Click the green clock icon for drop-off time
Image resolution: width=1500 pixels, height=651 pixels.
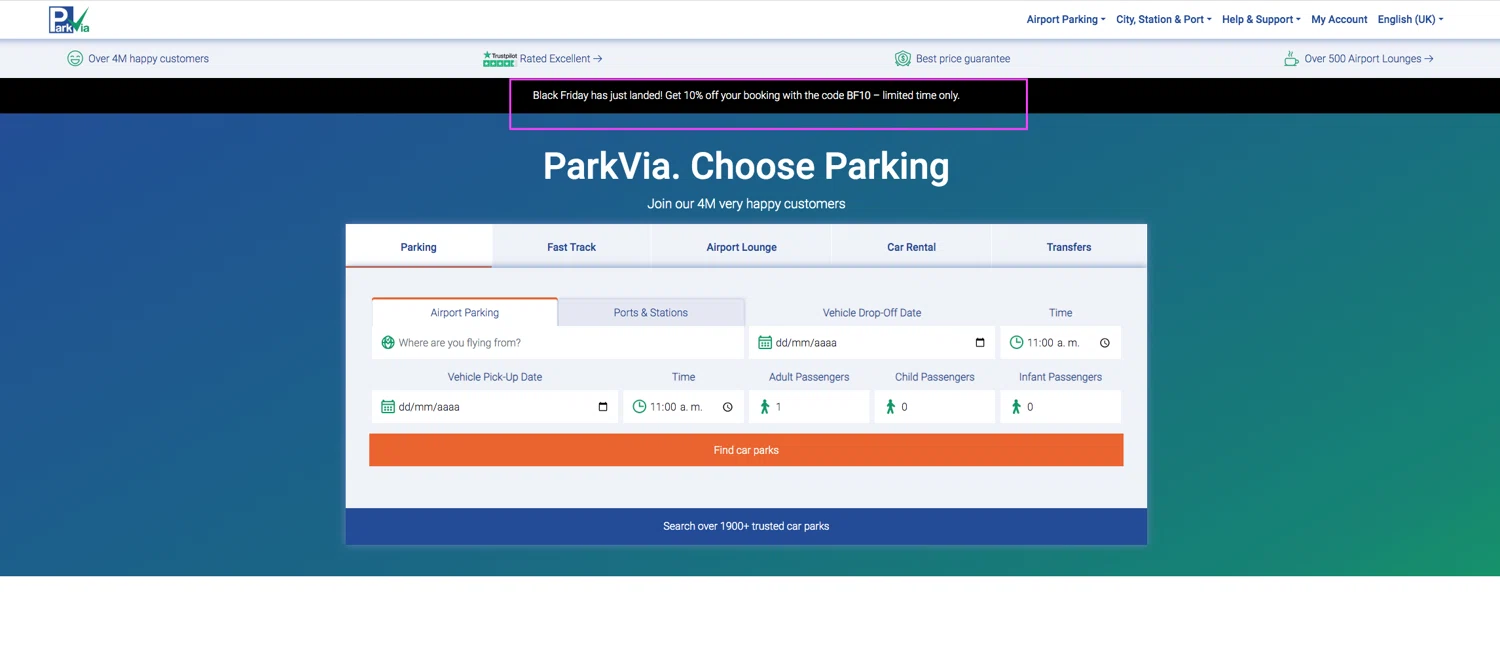click(1016, 343)
